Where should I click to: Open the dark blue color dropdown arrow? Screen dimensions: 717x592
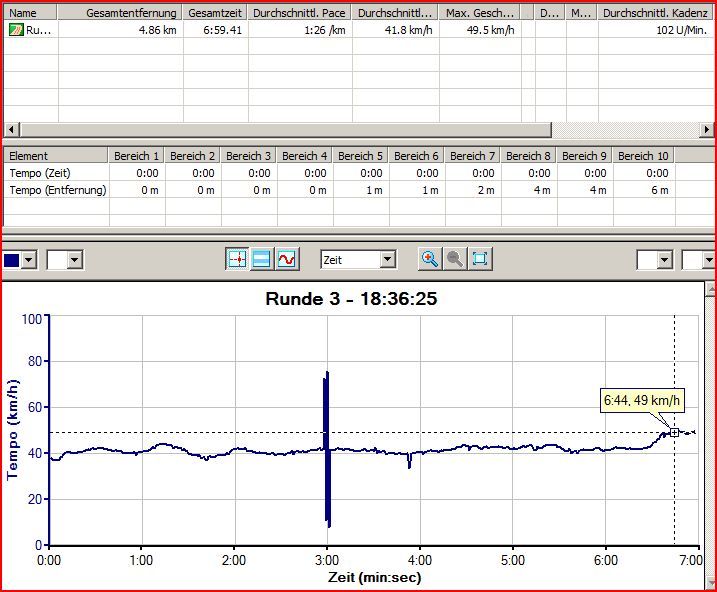29,260
